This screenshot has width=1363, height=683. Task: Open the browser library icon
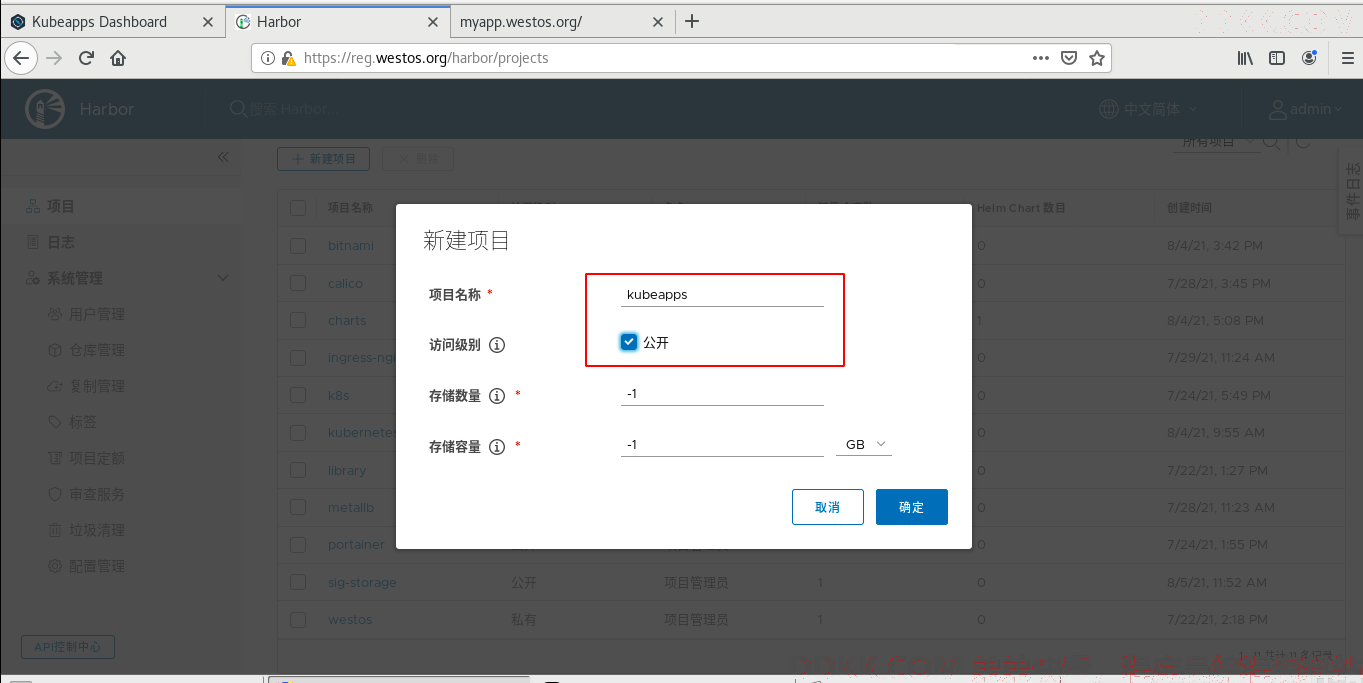(1245, 58)
